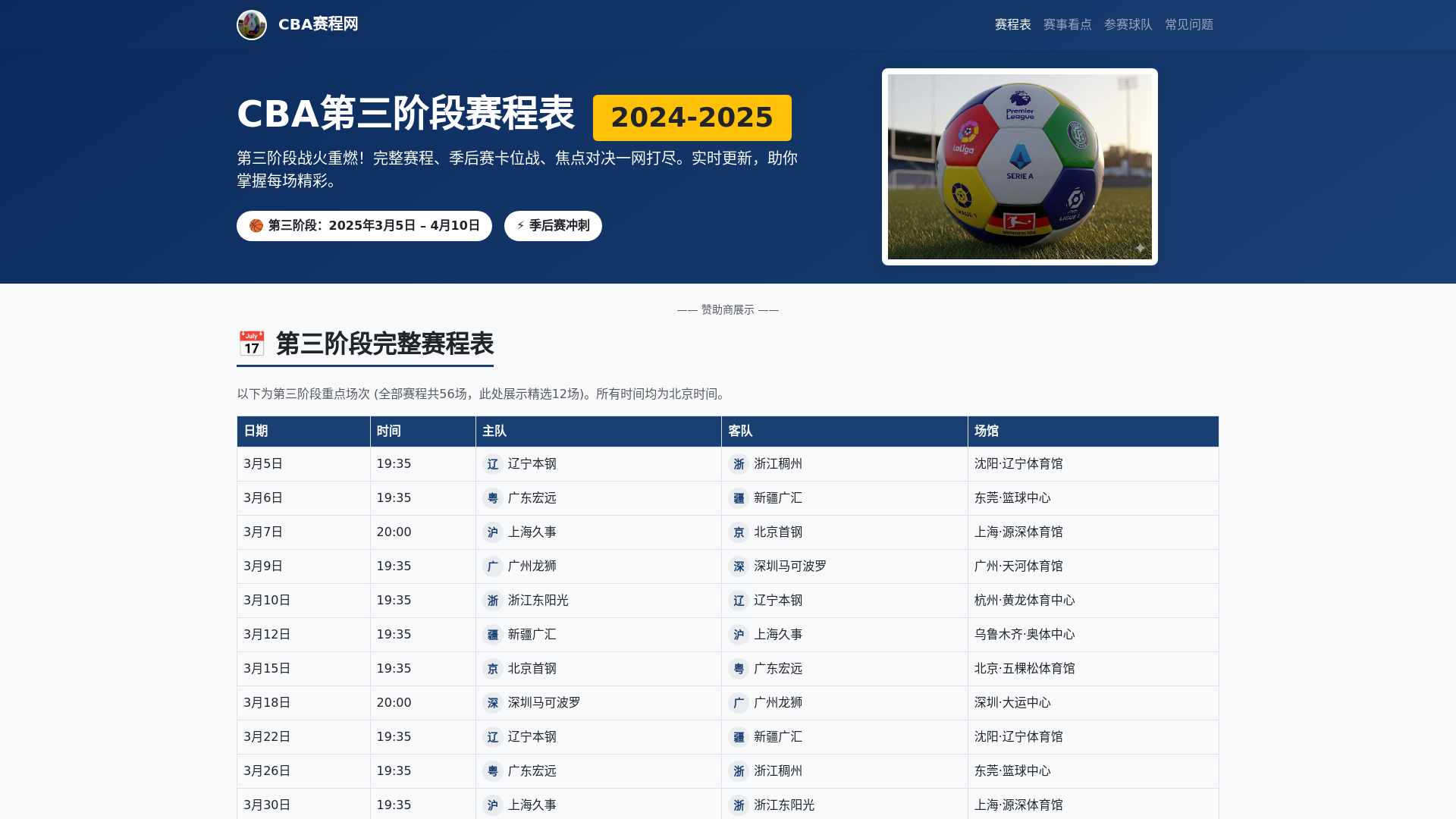The width and height of the screenshot is (1456, 819).
Task: Click 浙 badge next to 浙江东阳光 on 3月10日
Action: (x=493, y=601)
